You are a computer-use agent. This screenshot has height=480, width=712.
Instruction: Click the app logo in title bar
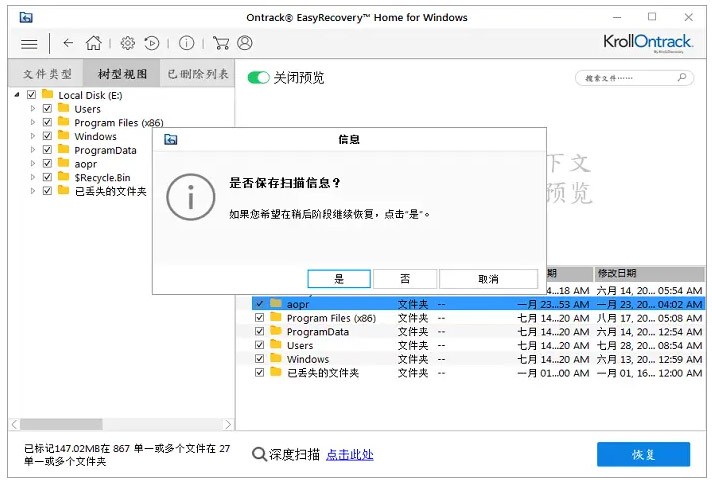pyautogui.click(x=26, y=18)
